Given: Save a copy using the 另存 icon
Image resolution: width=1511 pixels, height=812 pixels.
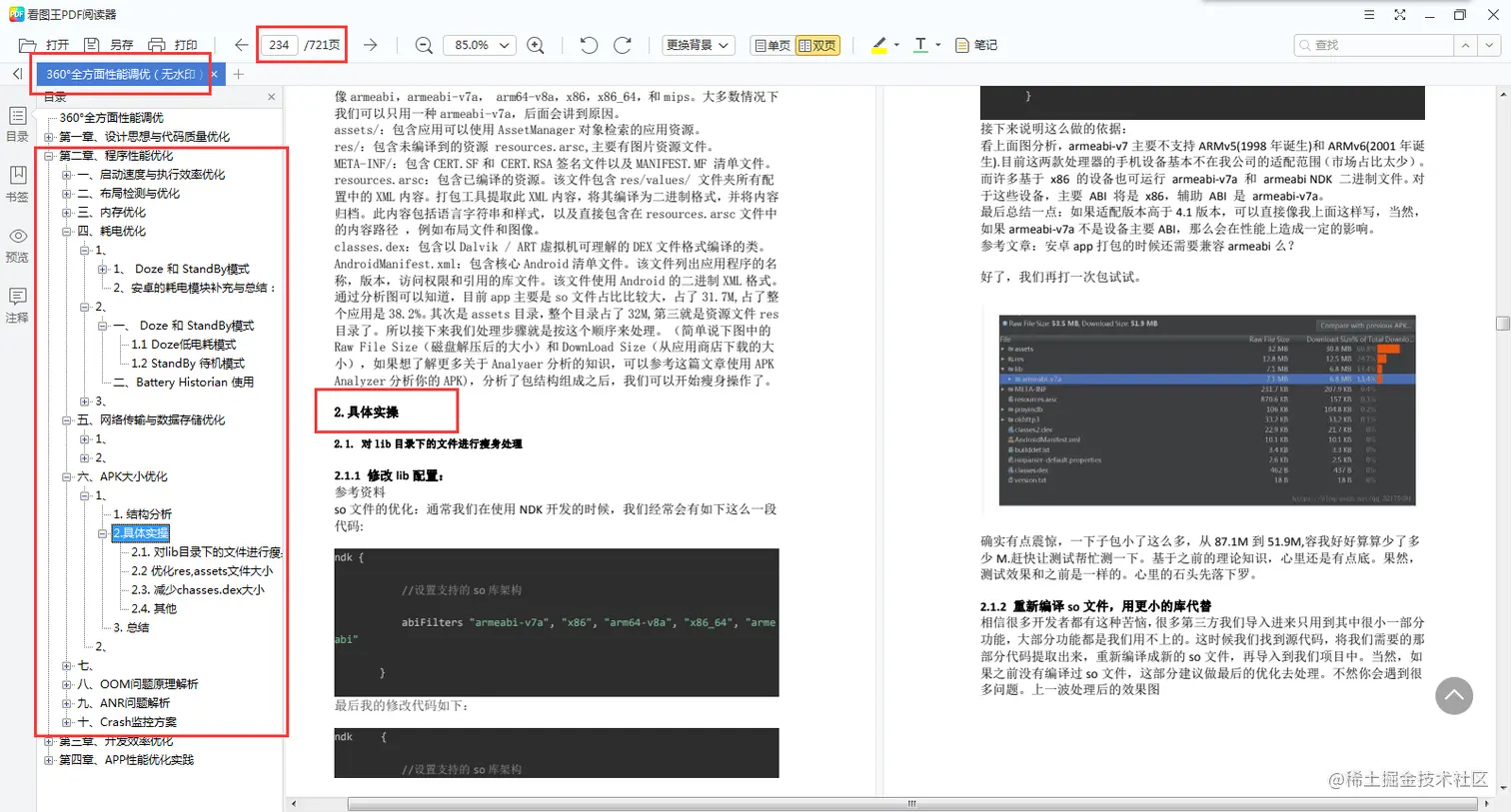Looking at the screenshot, I should 92,45.
